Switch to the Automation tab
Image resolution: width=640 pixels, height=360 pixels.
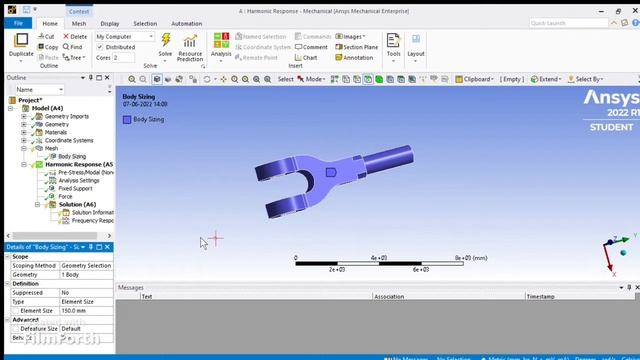(x=187, y=24)
